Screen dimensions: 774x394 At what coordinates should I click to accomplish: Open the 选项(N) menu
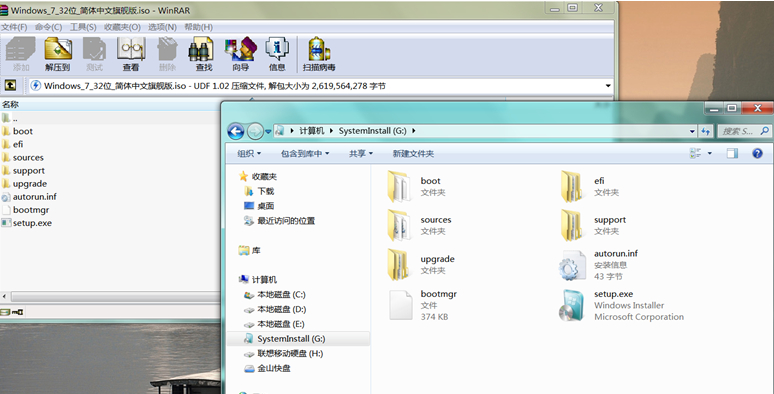point(162,27)
